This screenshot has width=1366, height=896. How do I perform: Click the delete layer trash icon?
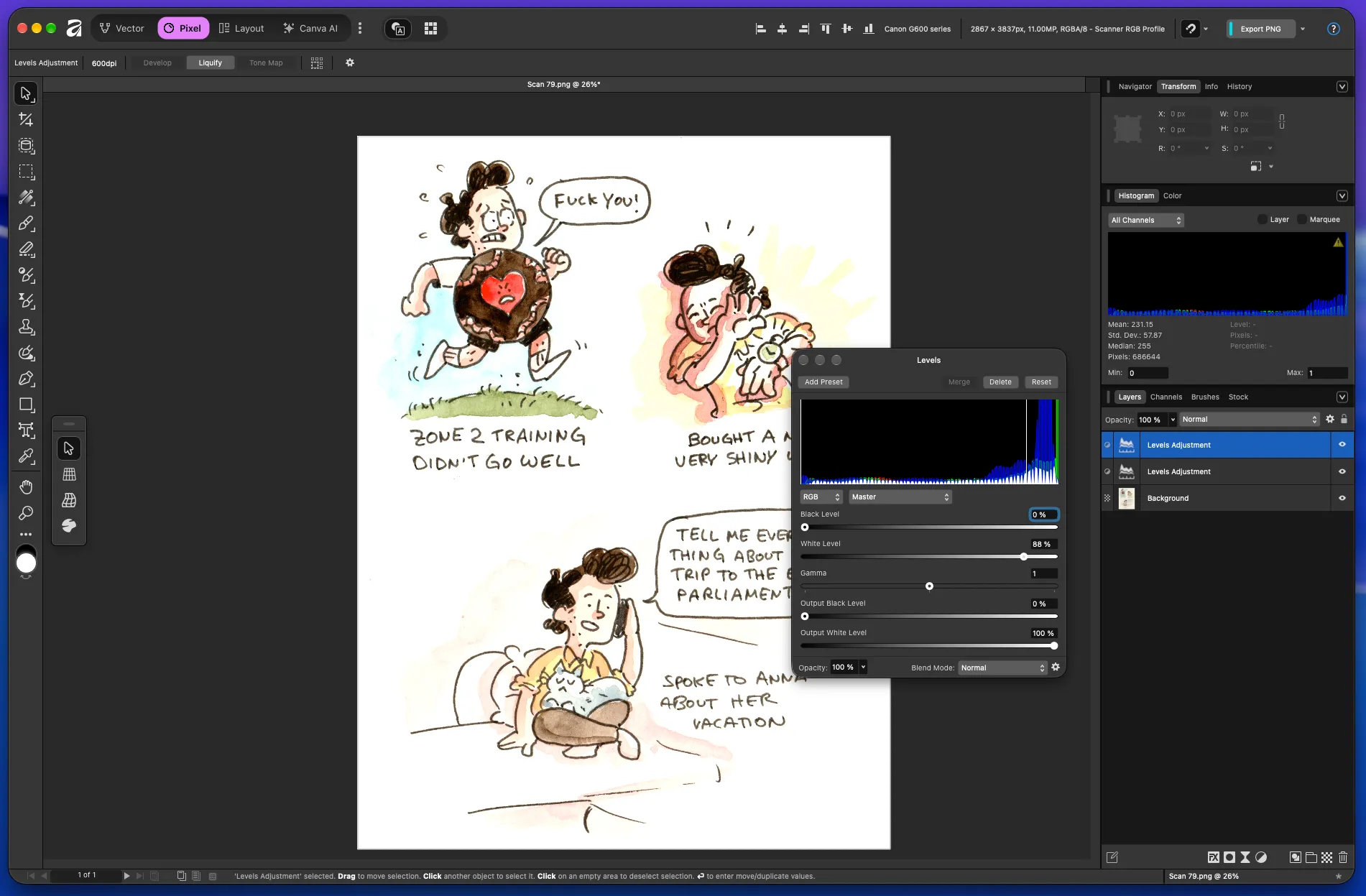coord(1342,857)
